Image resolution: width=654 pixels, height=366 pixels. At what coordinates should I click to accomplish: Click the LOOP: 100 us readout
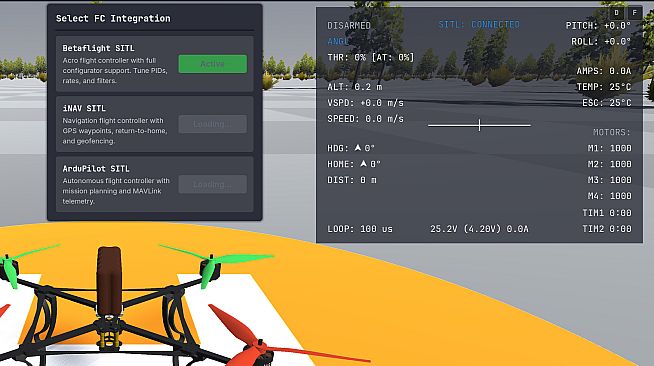tap(360, 229)
